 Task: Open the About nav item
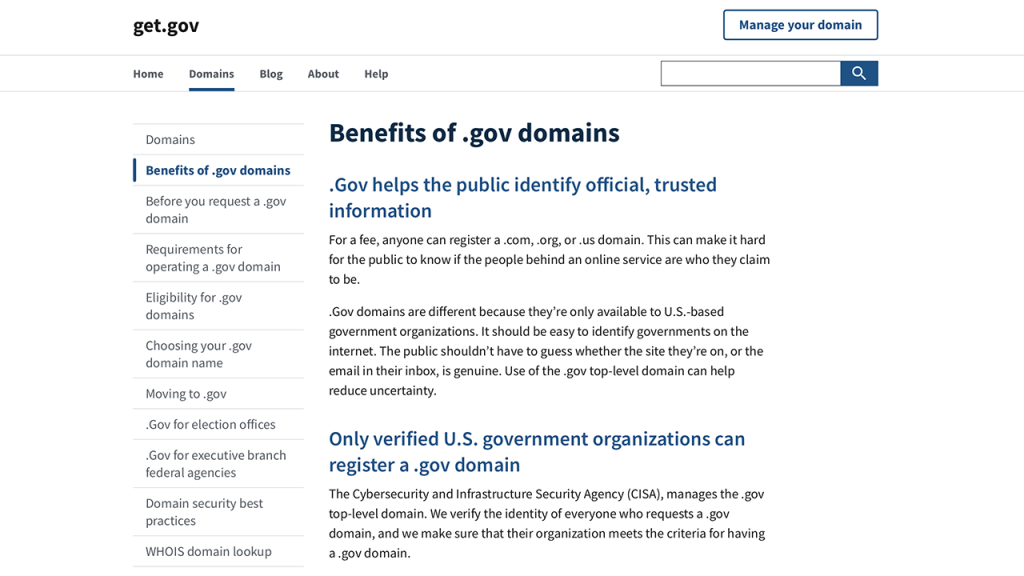tap(323, 74)
